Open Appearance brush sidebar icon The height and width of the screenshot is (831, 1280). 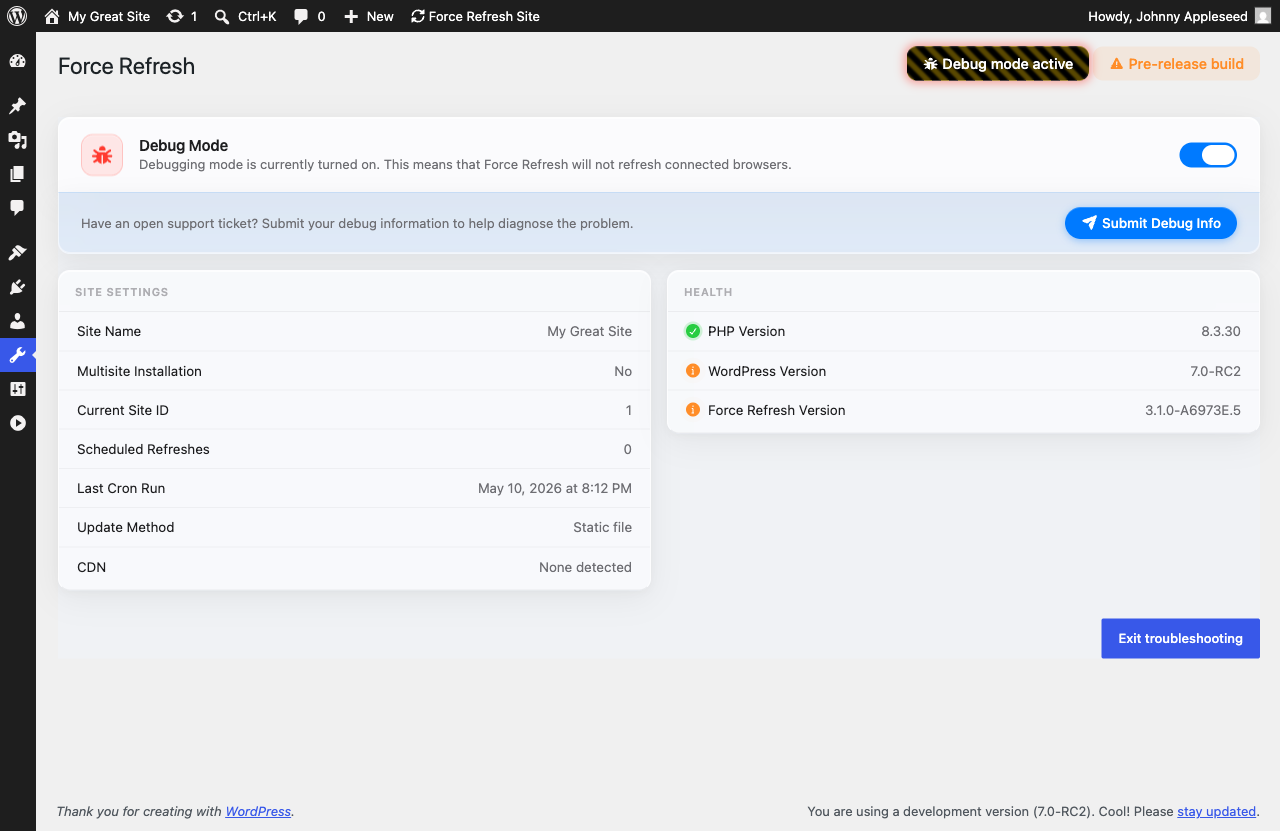(x=17, y=253)
